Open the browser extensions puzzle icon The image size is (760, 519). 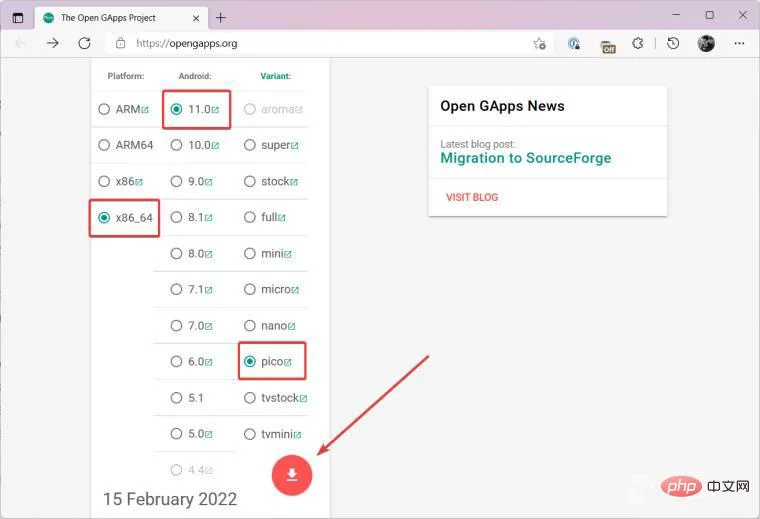(638, 44)
